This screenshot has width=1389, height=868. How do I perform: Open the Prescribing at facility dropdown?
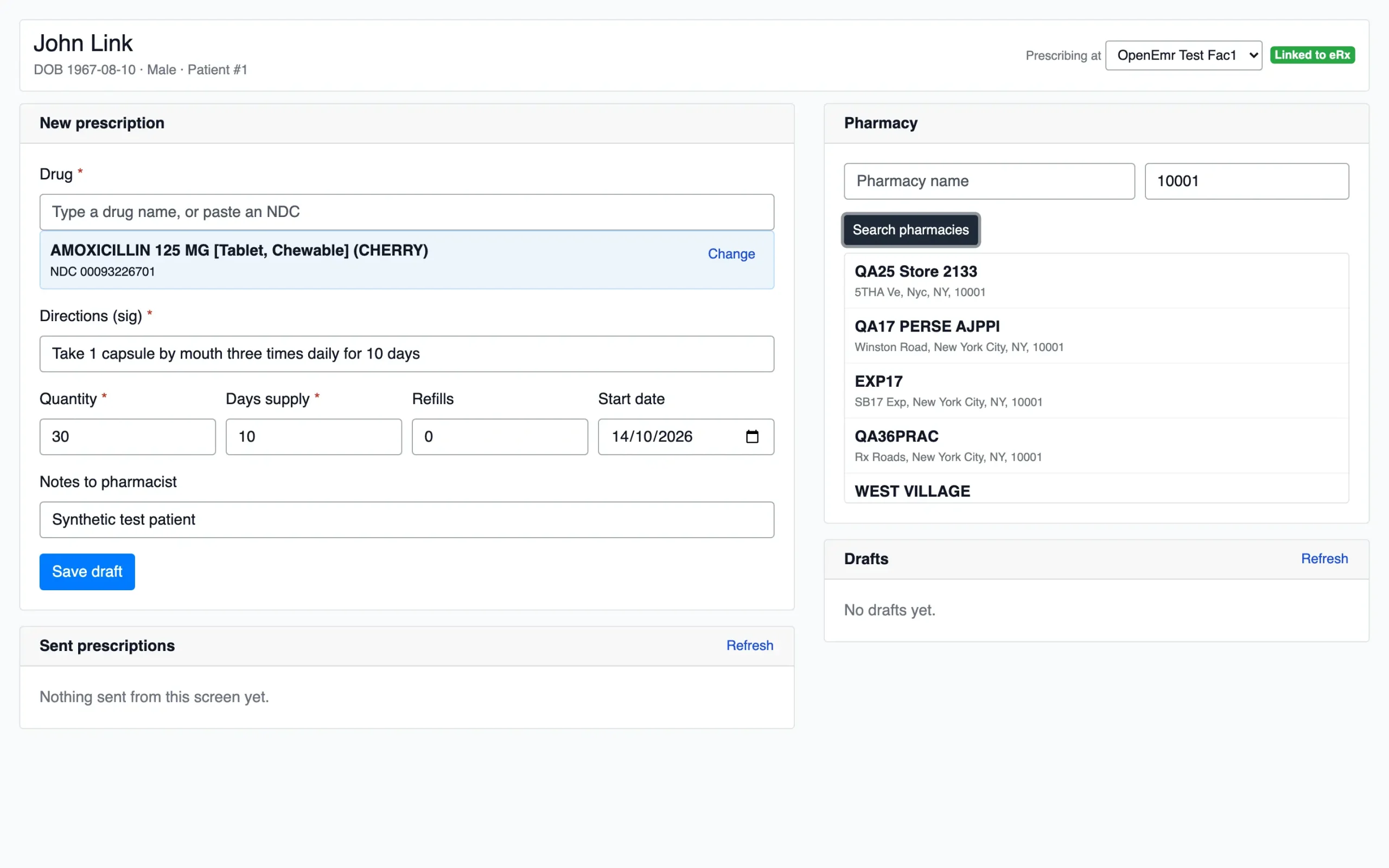1183,55
